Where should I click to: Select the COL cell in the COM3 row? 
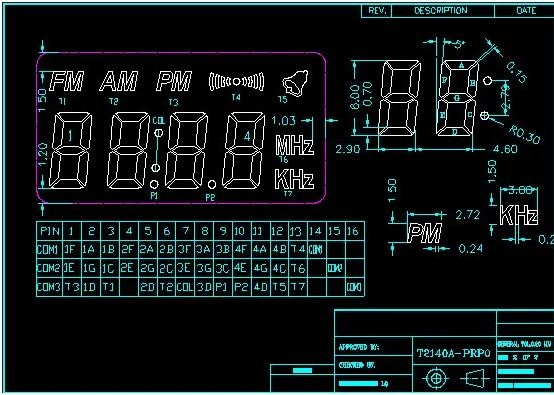coord(185,287)
